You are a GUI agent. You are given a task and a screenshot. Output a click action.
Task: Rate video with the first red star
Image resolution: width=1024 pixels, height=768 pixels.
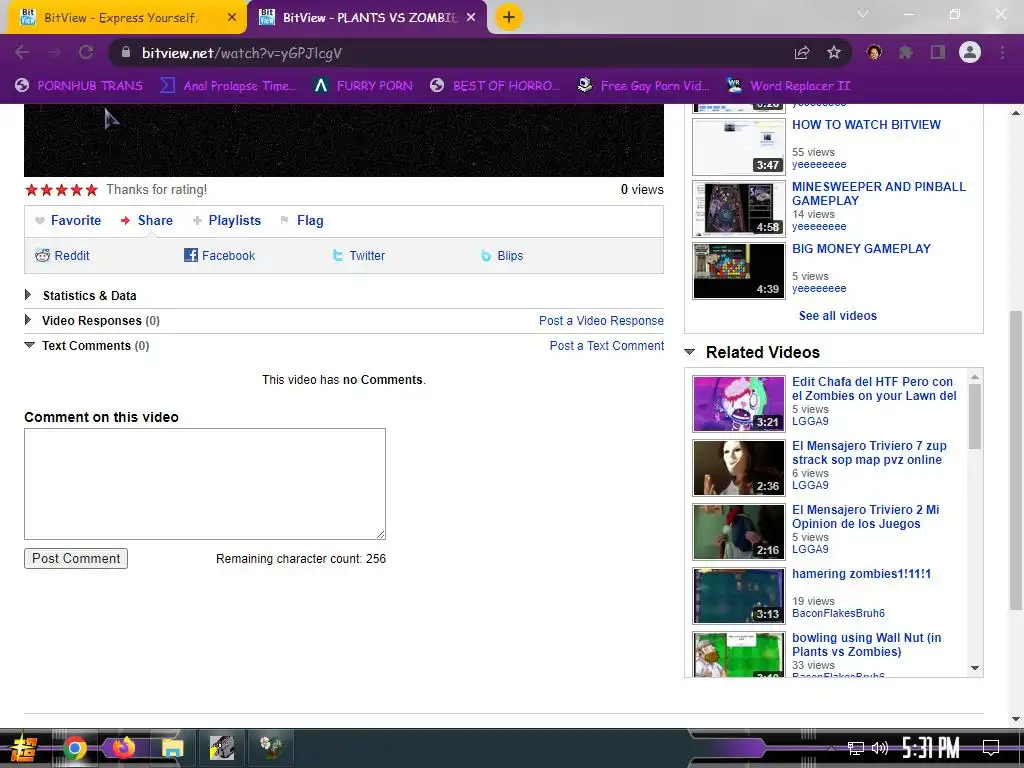pyautogui.click(x=31, y=190)
